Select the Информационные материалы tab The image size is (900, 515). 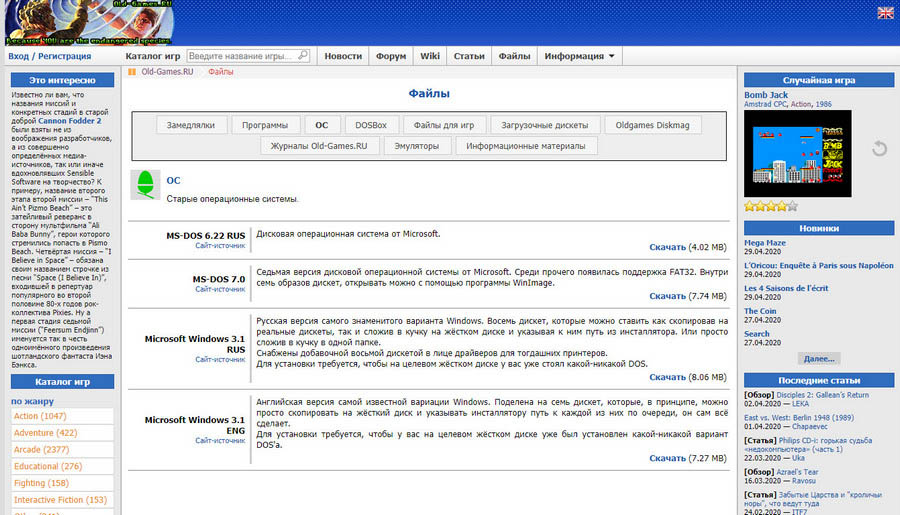click(526, 146)
